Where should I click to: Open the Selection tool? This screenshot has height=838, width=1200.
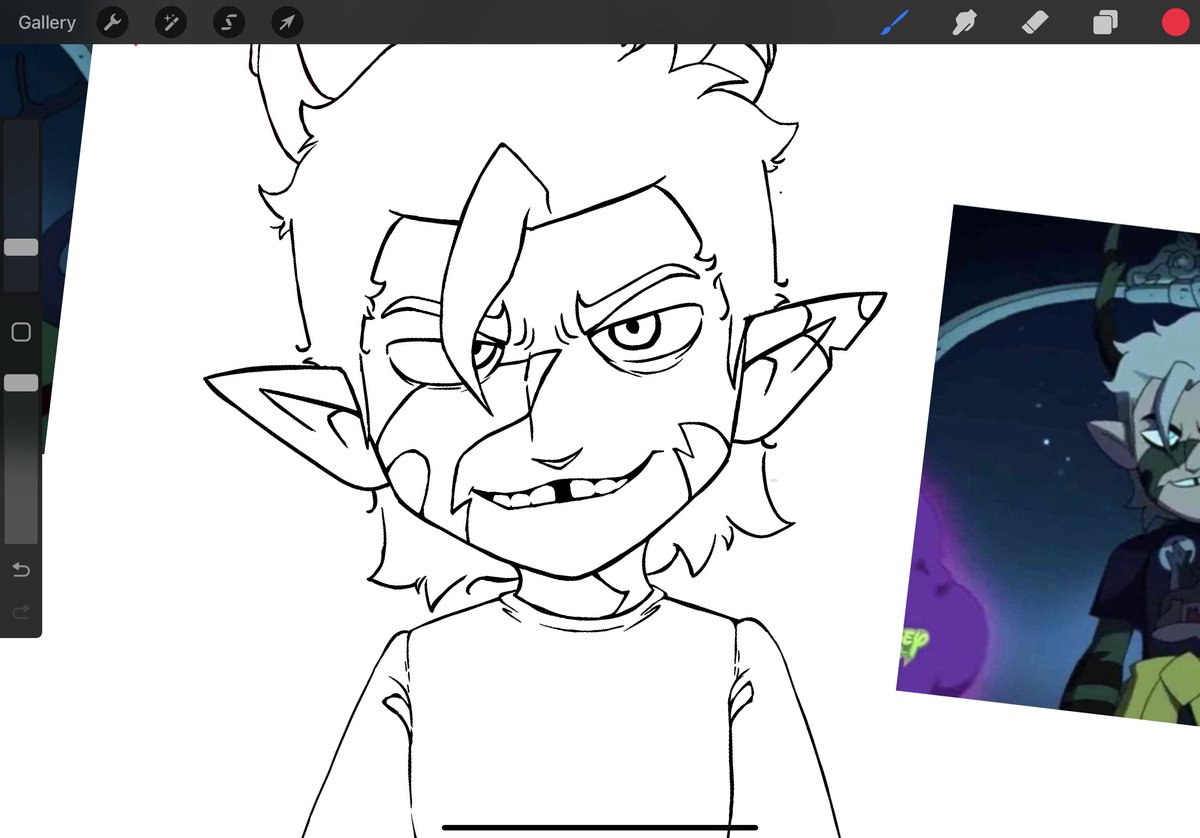point(229,22)
